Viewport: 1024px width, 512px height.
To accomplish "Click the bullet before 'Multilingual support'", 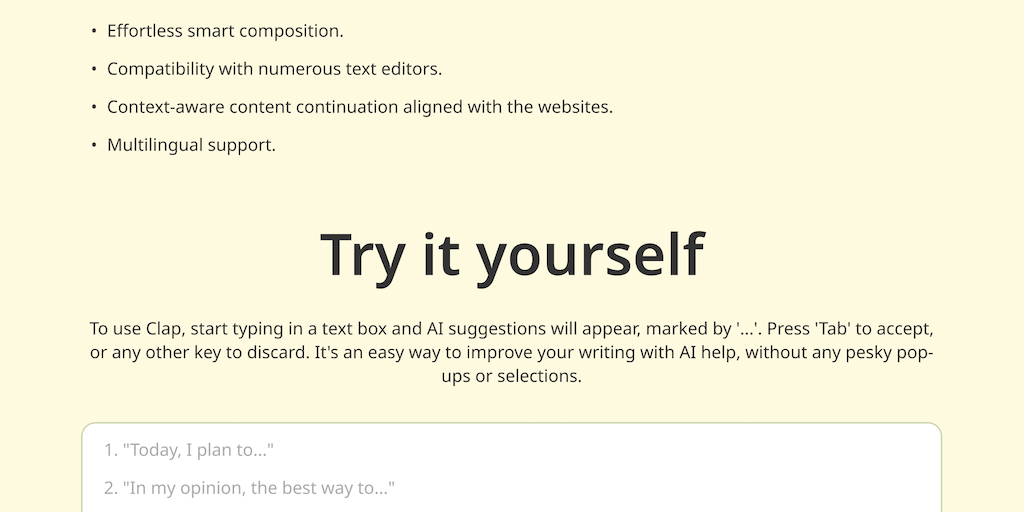I will [x=94, y=145].
